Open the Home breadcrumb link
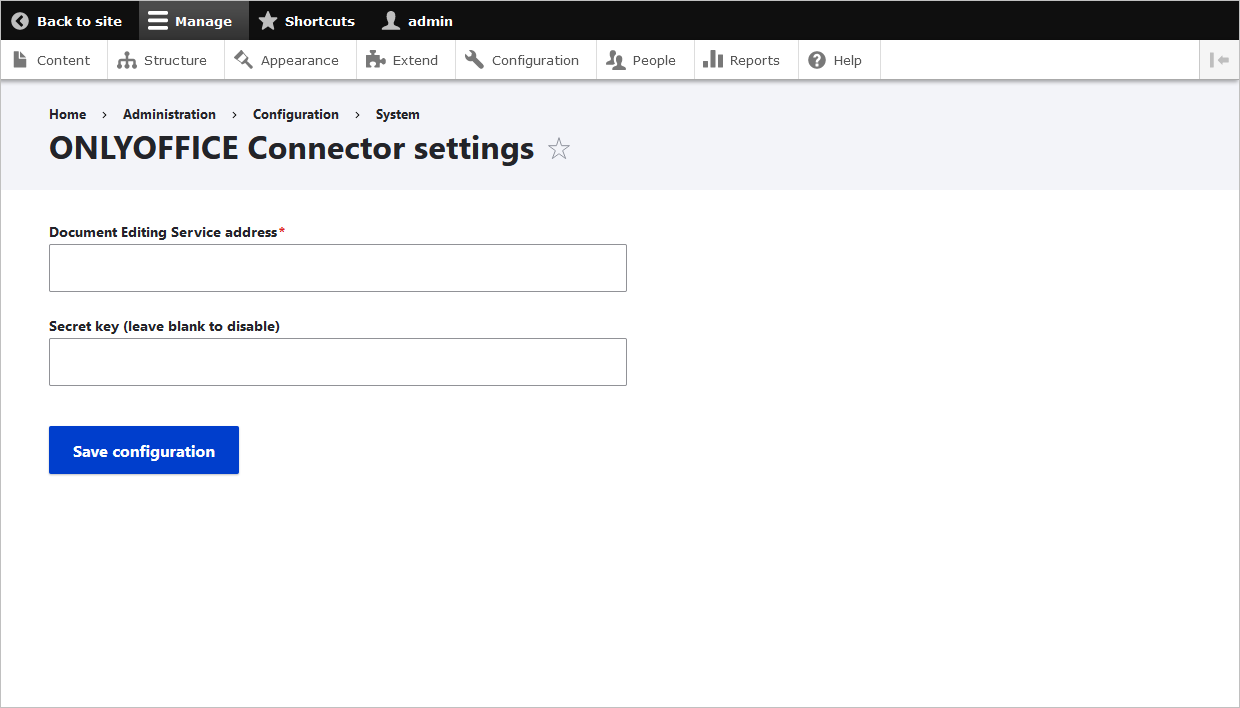The image size is (1240, 708). (x=67, y=114)
